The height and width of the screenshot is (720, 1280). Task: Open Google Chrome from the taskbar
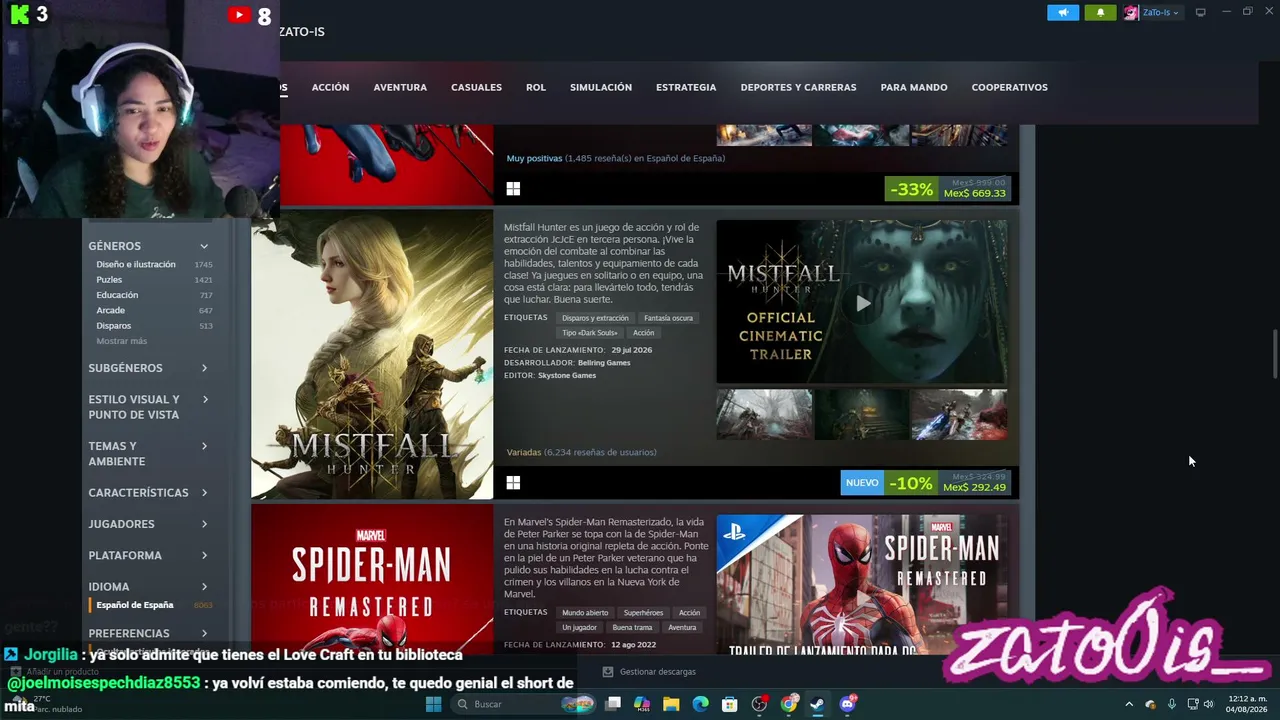pos(789,704)
